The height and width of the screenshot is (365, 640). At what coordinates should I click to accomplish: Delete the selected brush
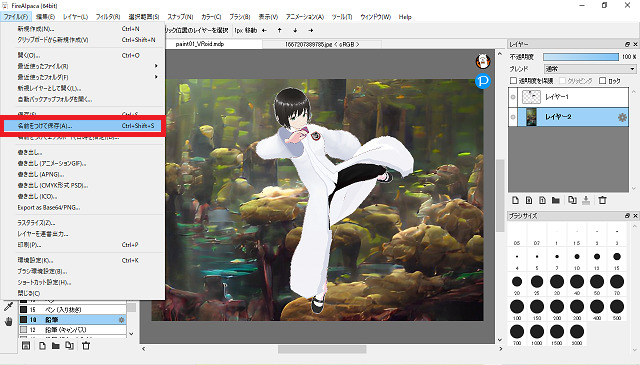(x=86, y=346)
